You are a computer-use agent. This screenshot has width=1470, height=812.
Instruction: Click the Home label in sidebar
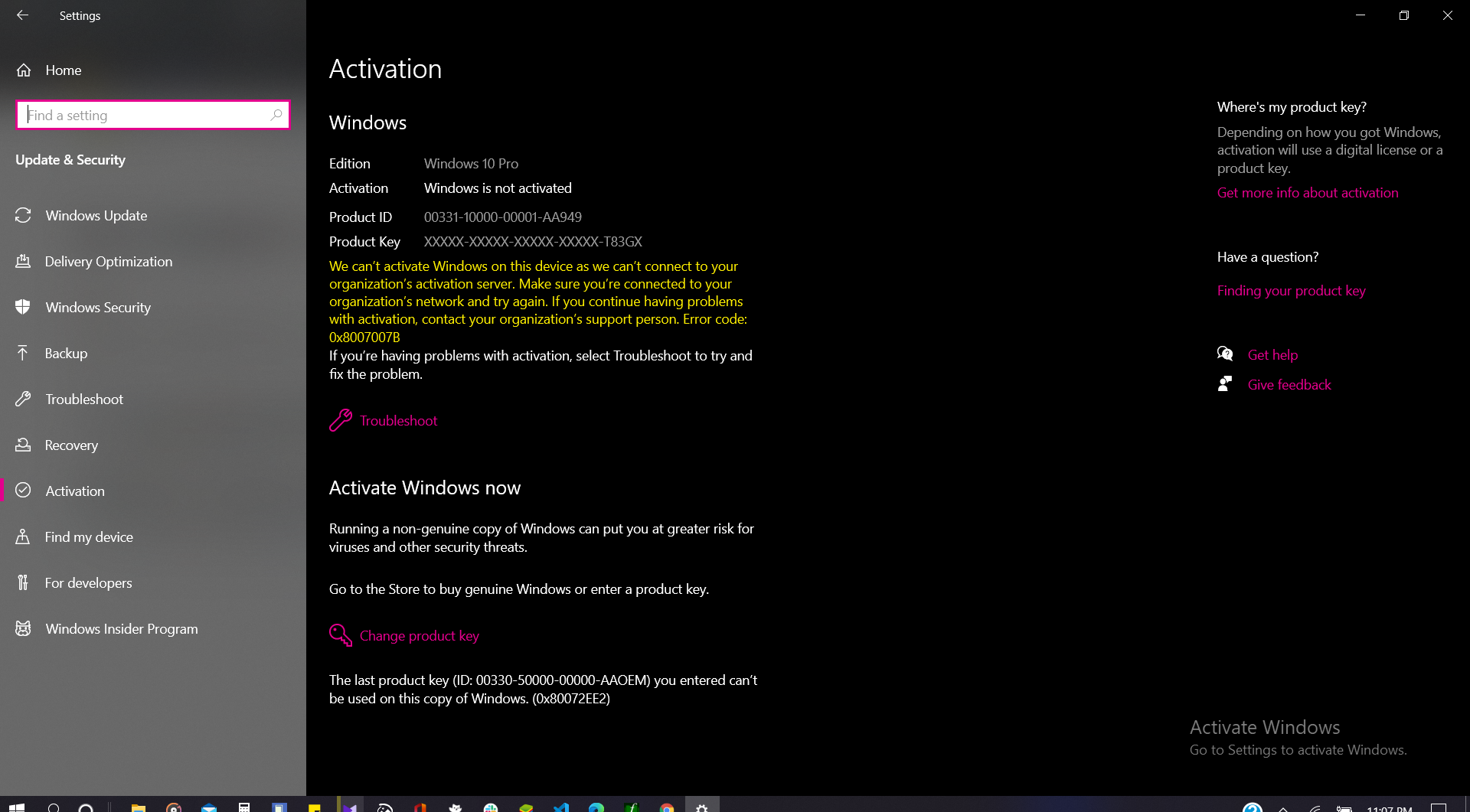(x=64, y=70)
